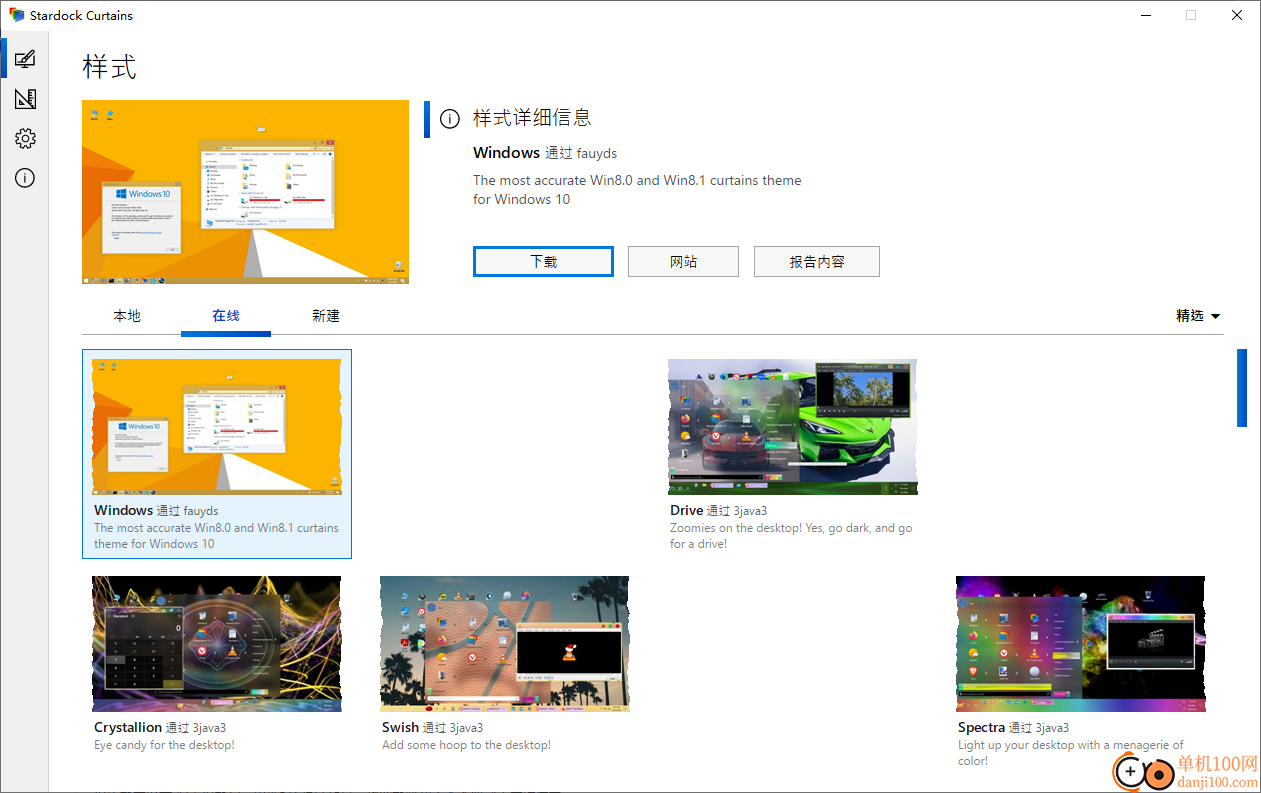Switch to the 本地 tab
Image resolution: width=1261 pixels, height=793 pixels.
tap(127, 316)
